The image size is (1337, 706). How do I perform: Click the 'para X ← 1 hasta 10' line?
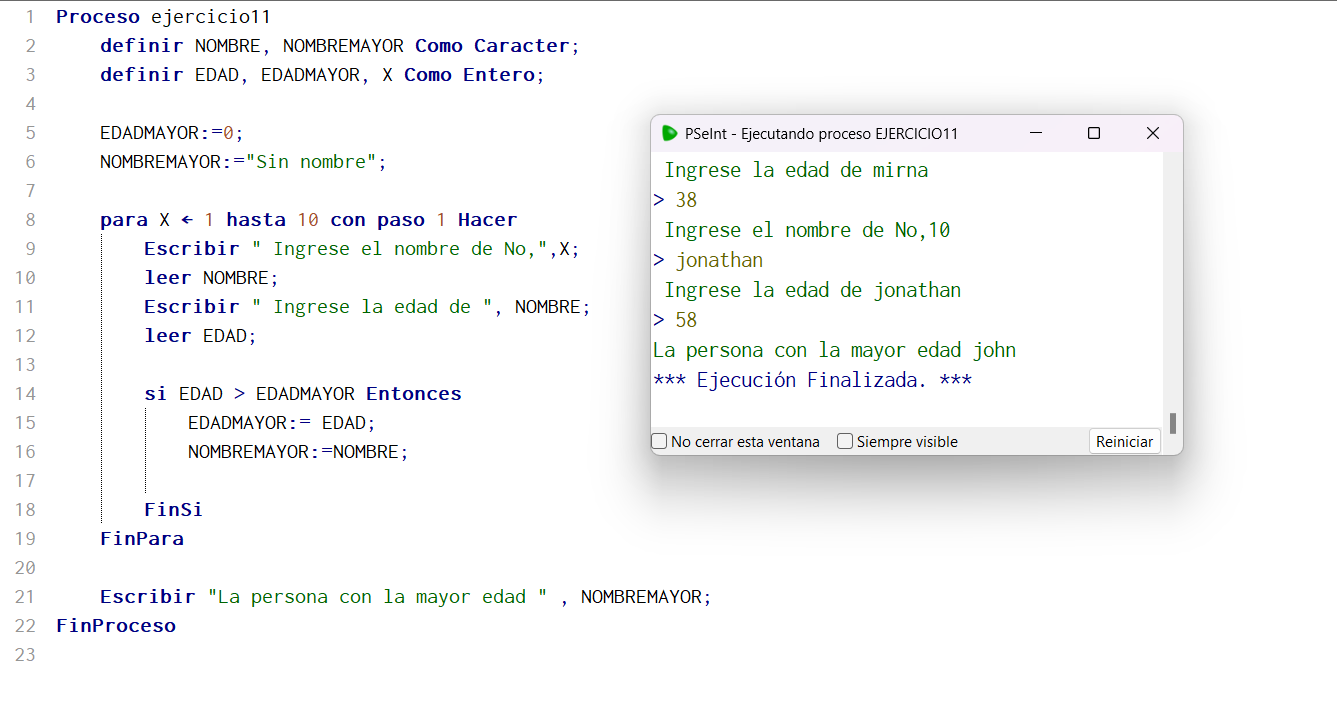point(309,220)
